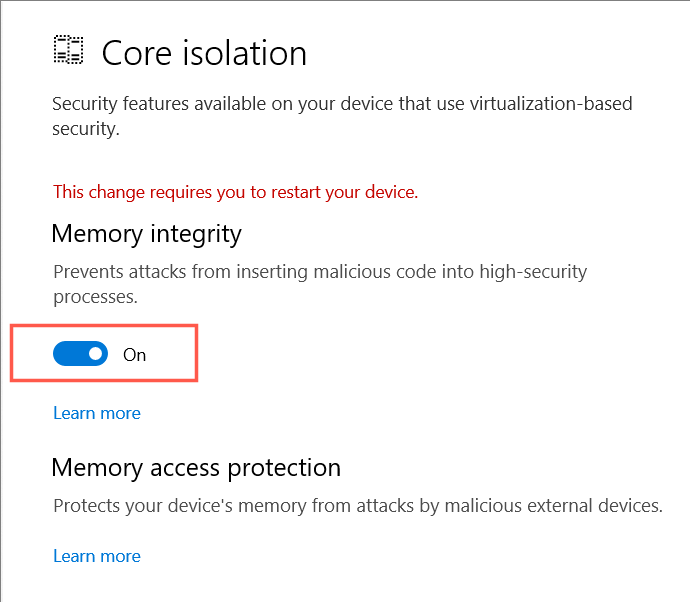Image resolution: width=690 pixels, height=602 pixels.
Task: Click the white knob of the Memory integrity switch
Action: tap(95, 353)
